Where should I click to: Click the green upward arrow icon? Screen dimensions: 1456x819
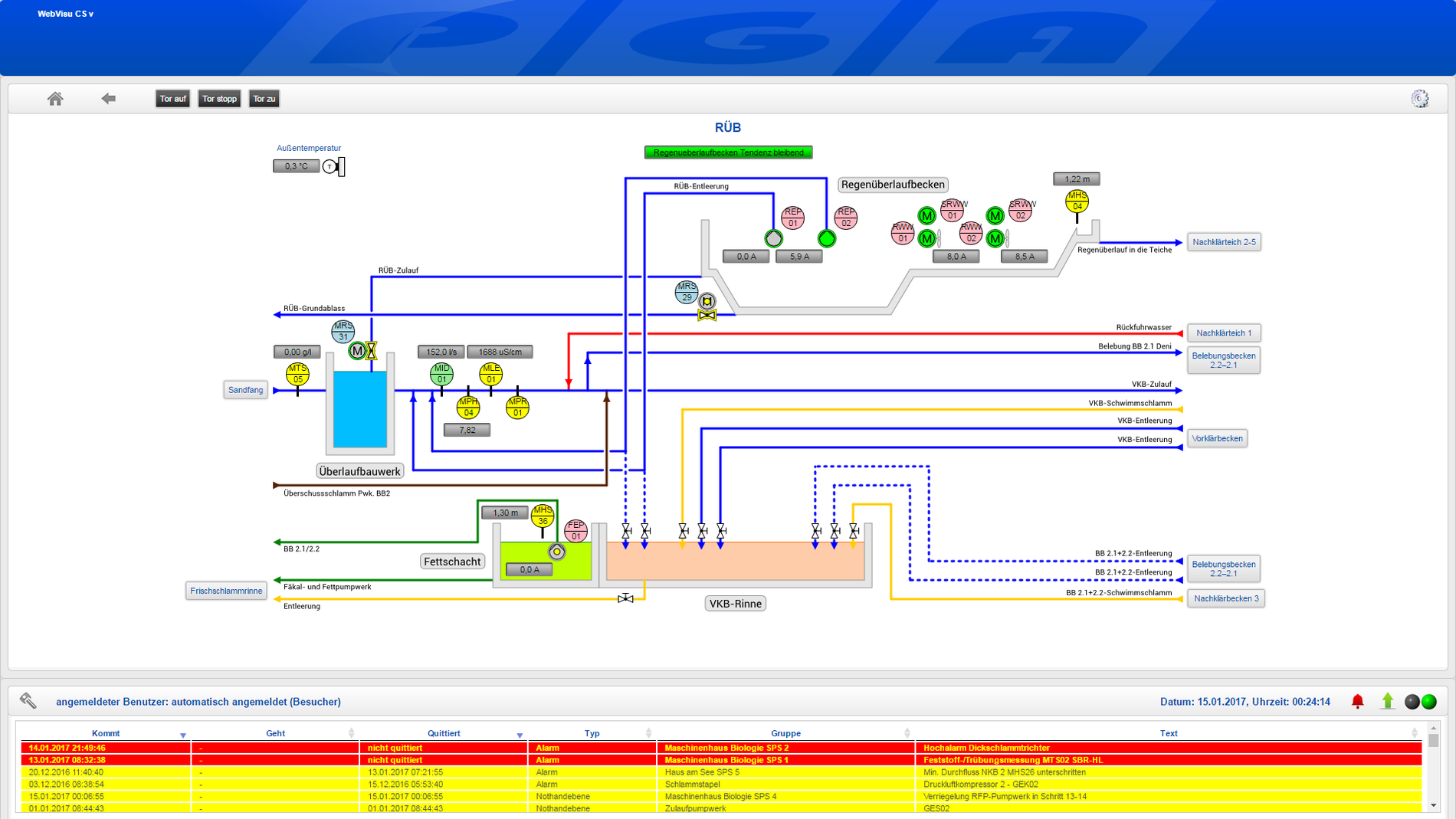[1388, 701]
